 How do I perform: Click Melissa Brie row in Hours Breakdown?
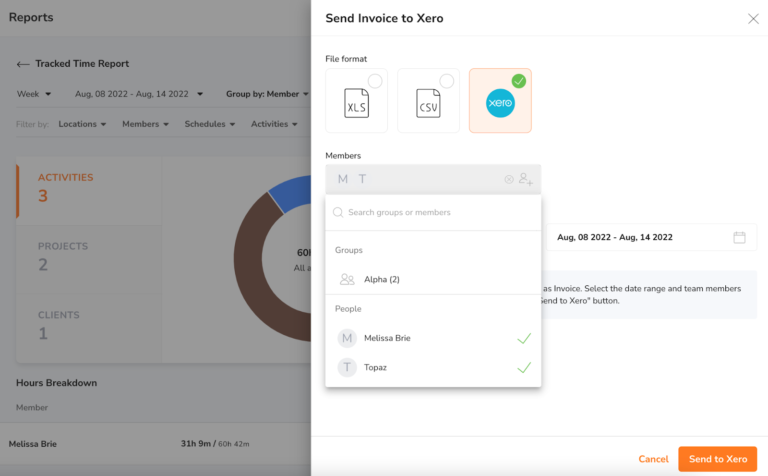pyautogui.click(x=155, y=444)
